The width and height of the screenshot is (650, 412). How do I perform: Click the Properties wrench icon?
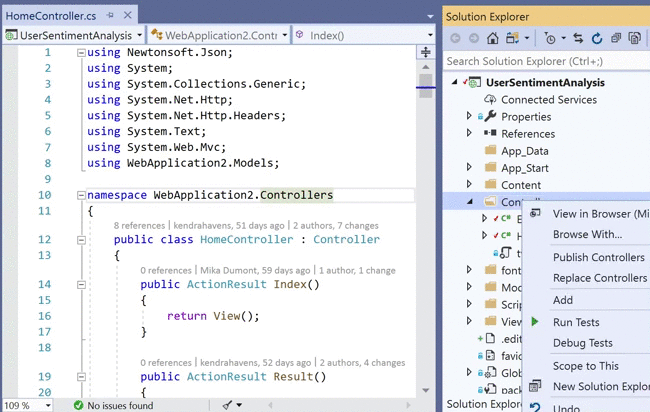(x=490, y=116)
